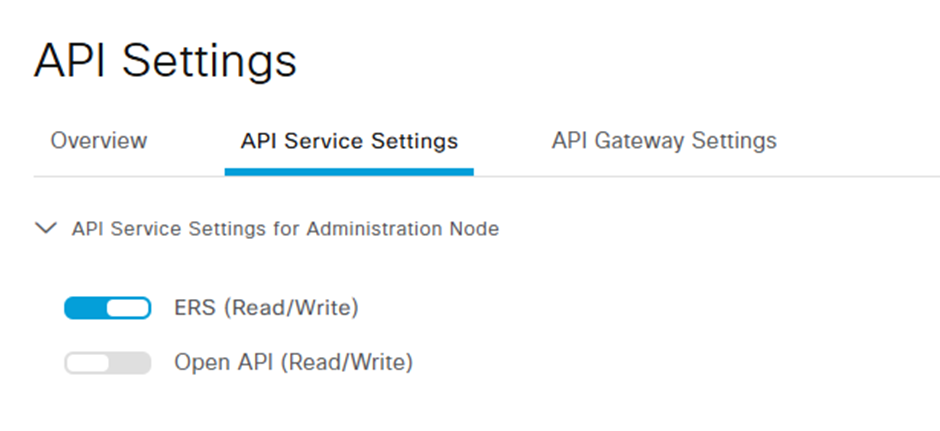The height and width of the screenshot is (431, 940).
Task: Select the API Service Settings tab
Action: coord(349,141)
